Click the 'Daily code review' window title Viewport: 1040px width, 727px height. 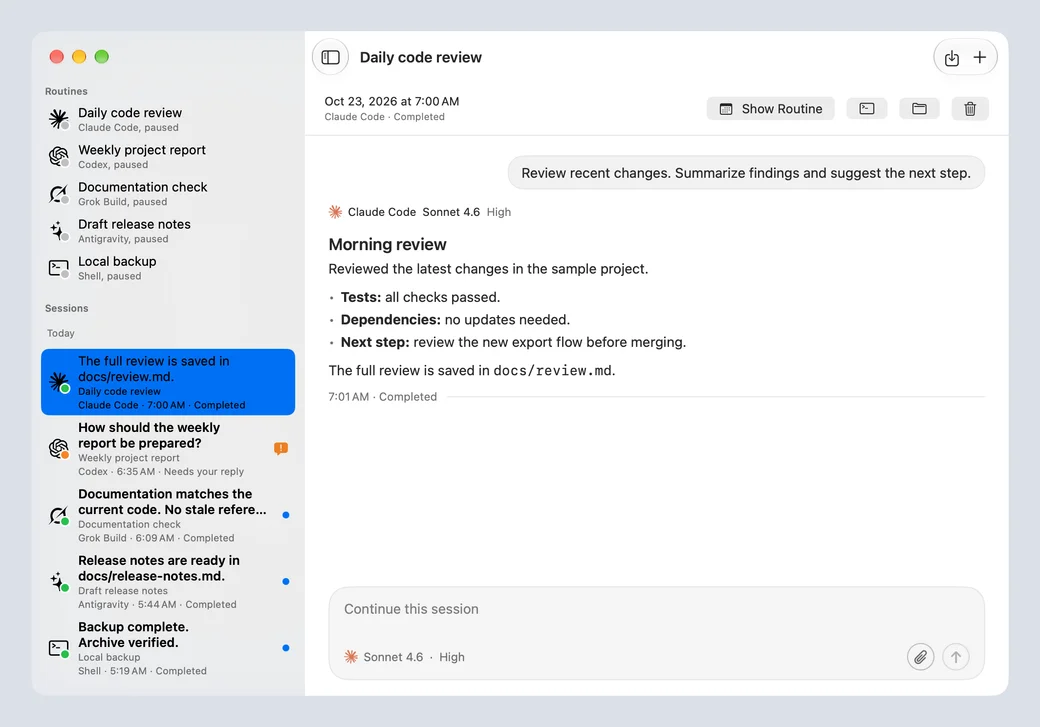[421, 58]
